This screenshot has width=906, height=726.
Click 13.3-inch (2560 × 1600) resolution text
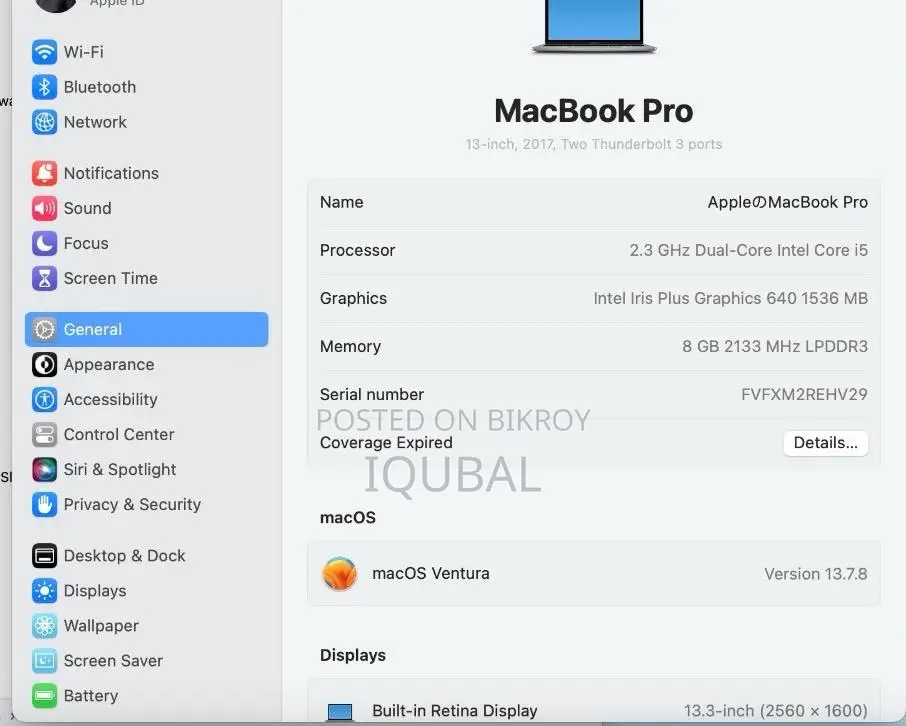(775, 711)
